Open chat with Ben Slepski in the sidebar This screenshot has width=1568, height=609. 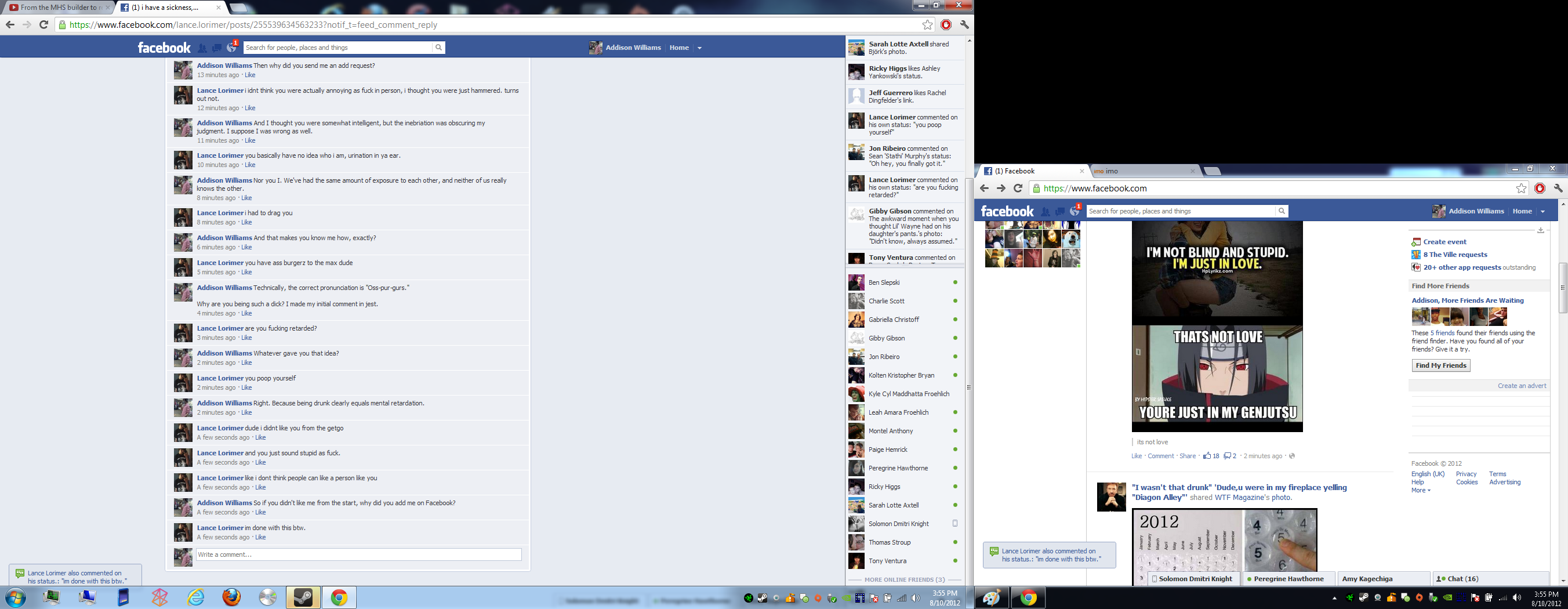pyautogui.click(x=903, y=282)
